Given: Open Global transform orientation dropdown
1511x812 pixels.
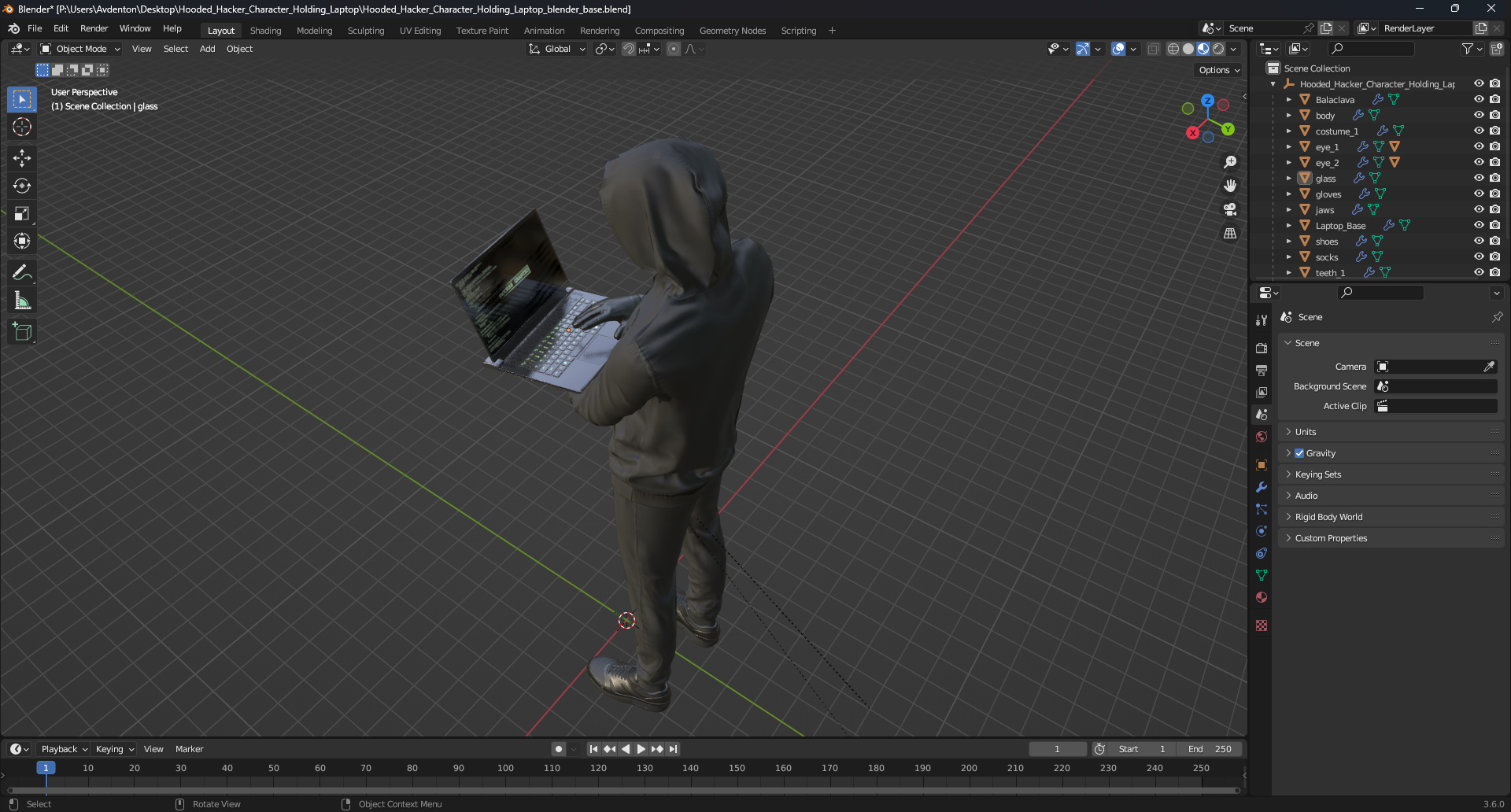Looking at the screenshot, I should pyautogui.click(x=557, y=49).
